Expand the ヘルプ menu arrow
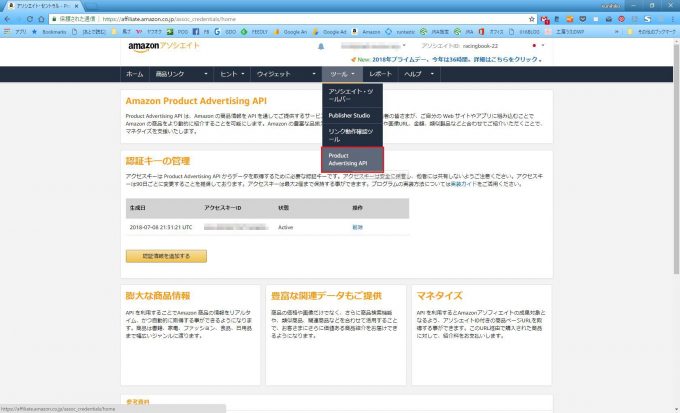 [x=432, y=74]
